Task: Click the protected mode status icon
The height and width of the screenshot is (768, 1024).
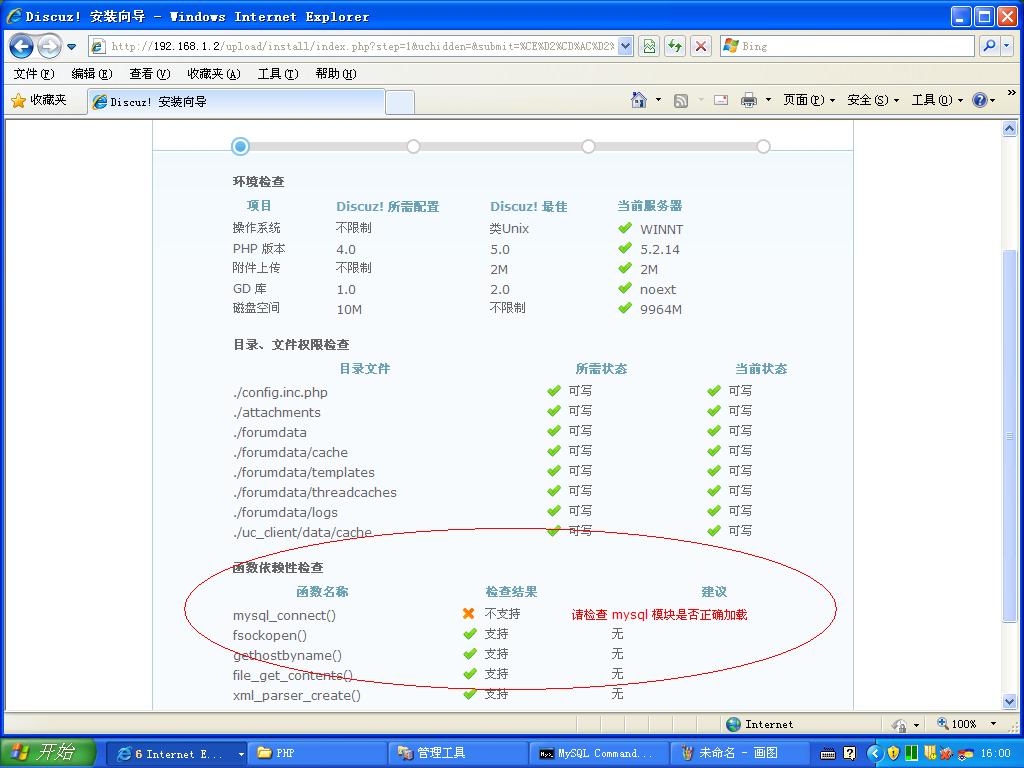Action: (899, 724)
